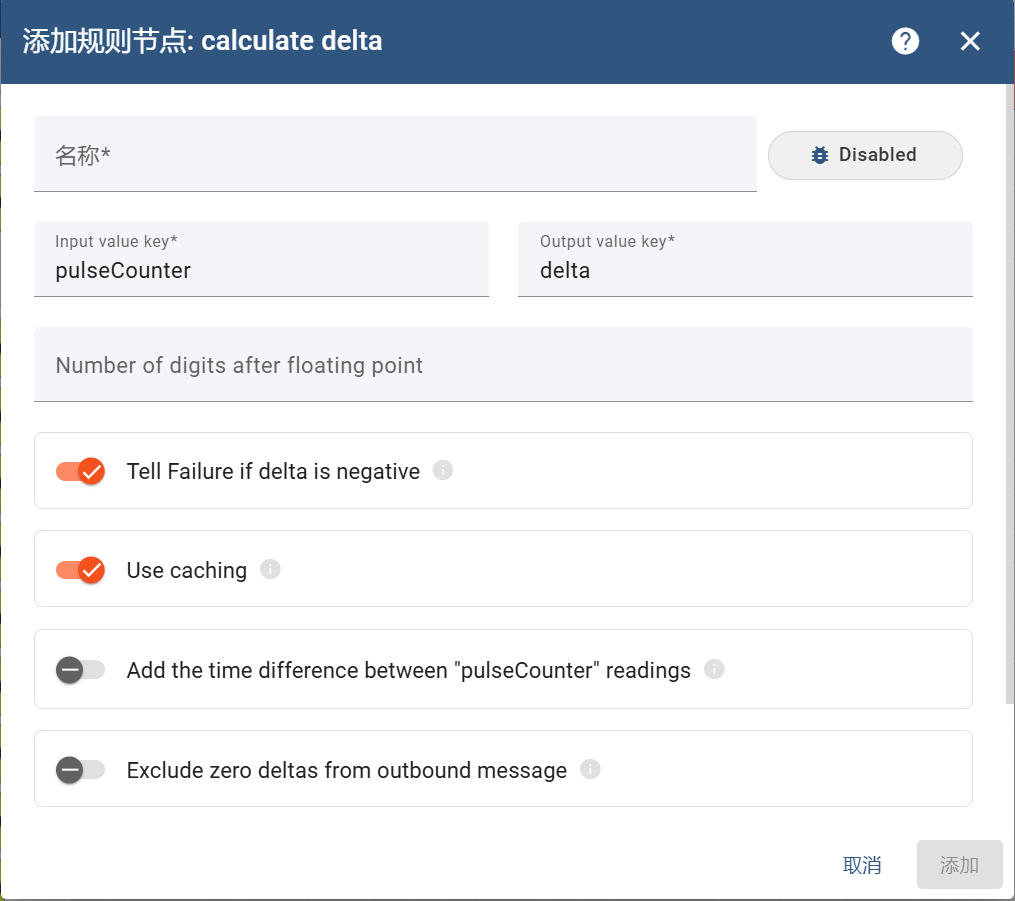Disable Tell Failure if delta is negative
This screenshot has width=1015, height=901.
[x=81, y=471]
